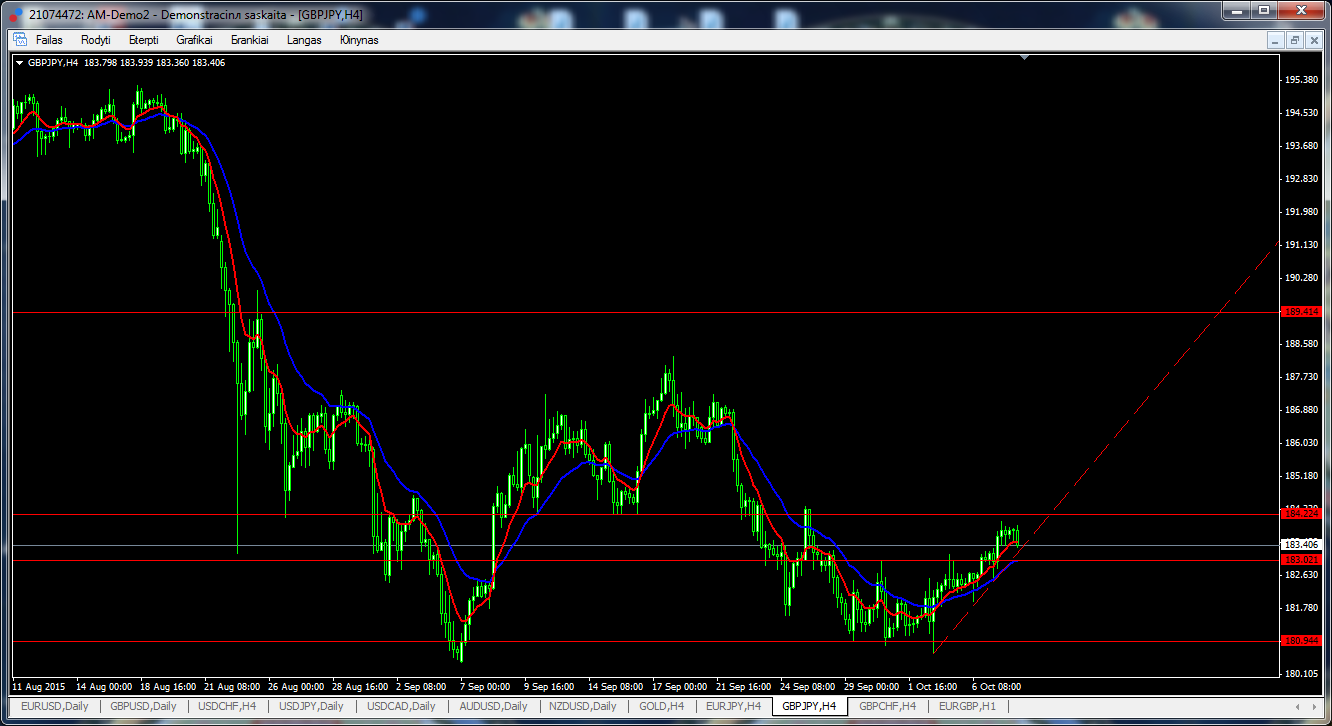The height and width of the screenshot is (726, 1332).
Task: Minimize the main MetaTrader window
Action: point(1238,10)
